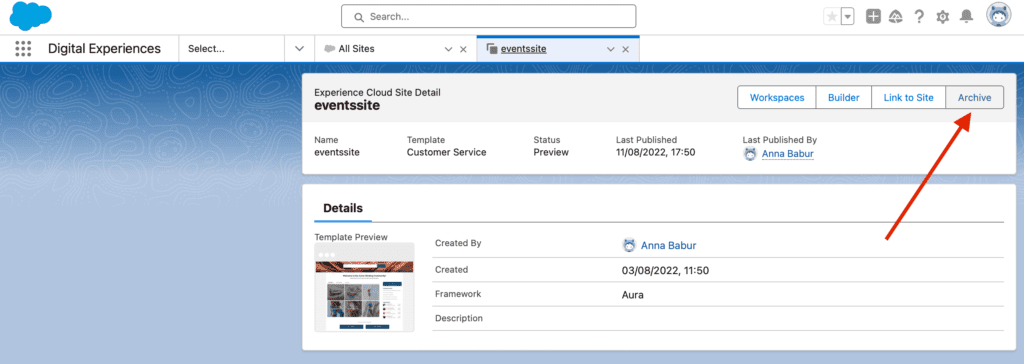
Task: Click the Salesforce cloud logo
Action: 30,16
